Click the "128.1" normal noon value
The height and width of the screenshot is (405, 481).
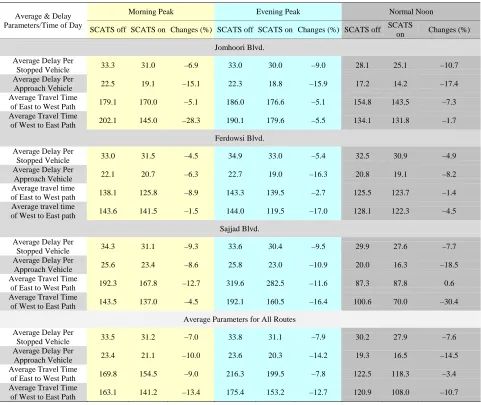coord(362,211)
